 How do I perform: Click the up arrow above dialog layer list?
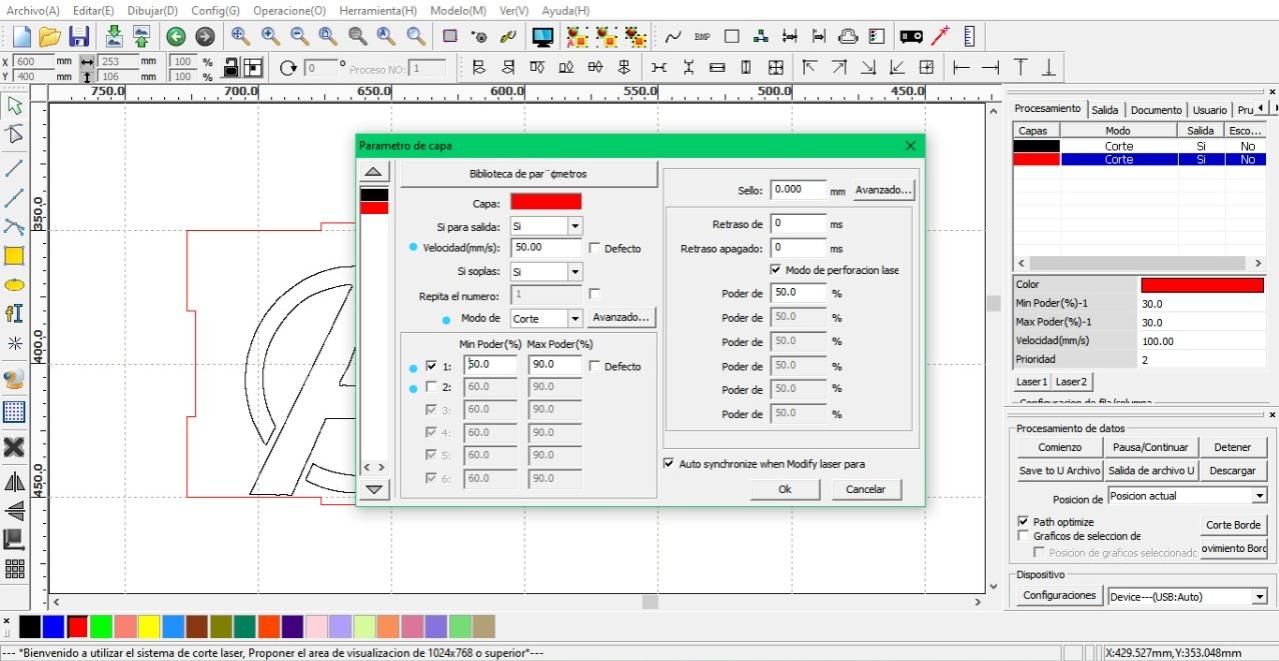pos(372,173)
